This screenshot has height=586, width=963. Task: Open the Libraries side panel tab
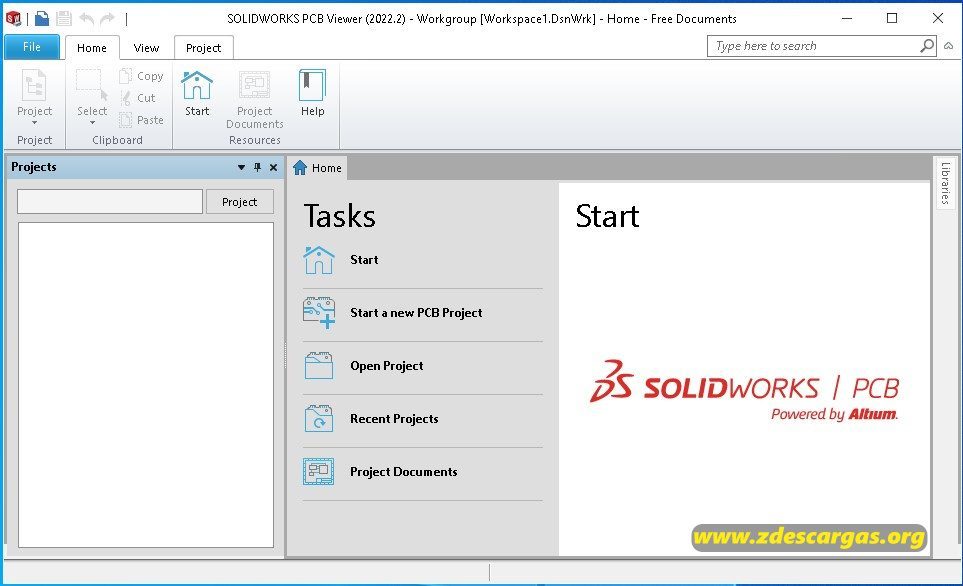click(x=946, y=183)
